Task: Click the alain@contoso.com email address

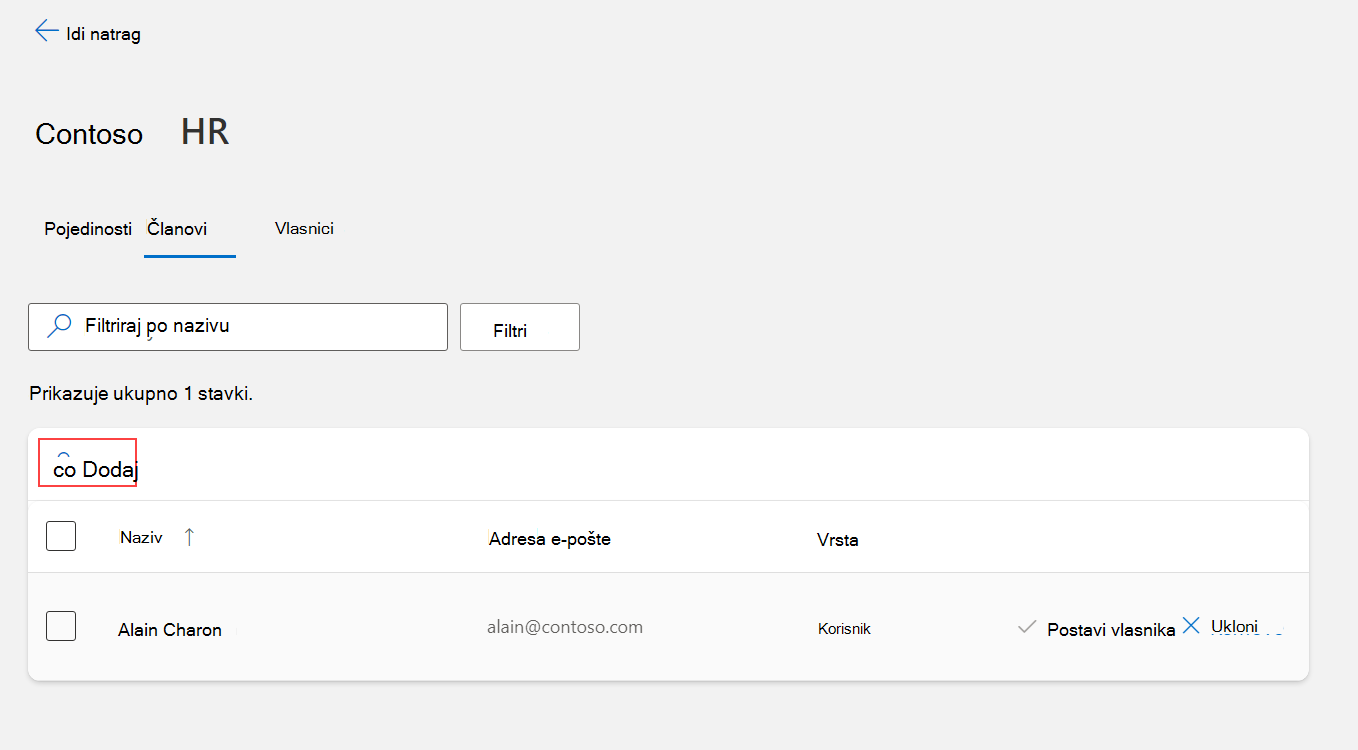Action: [565, 628]
